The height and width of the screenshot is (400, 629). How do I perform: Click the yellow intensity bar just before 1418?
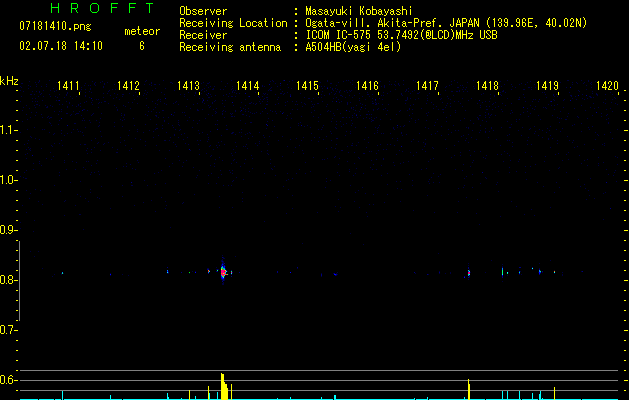469,389
